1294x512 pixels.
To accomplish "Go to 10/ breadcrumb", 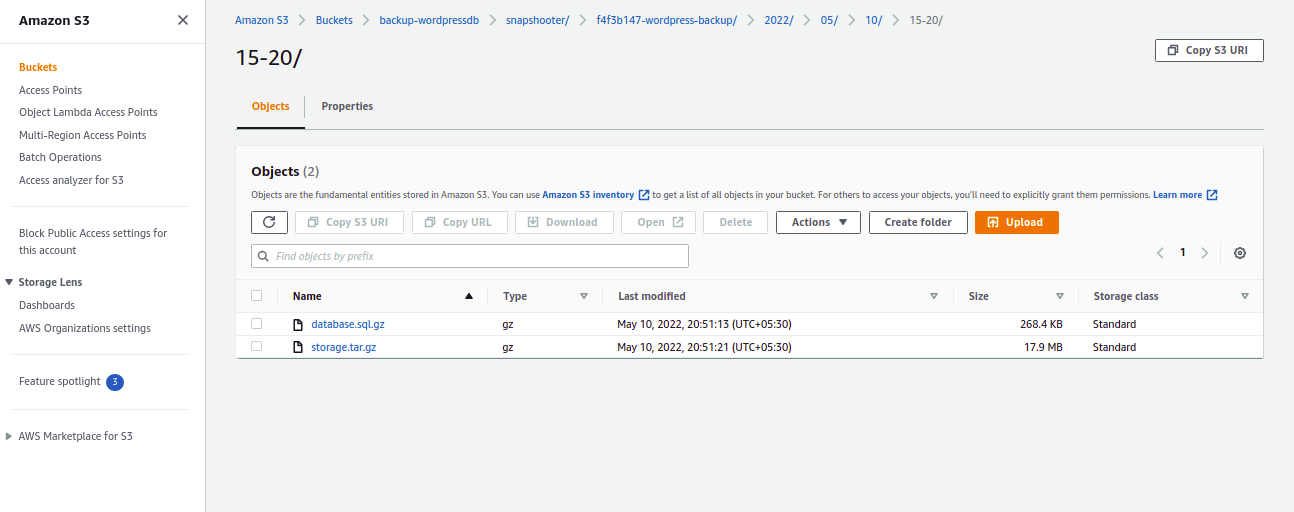I will coord(874,20).
